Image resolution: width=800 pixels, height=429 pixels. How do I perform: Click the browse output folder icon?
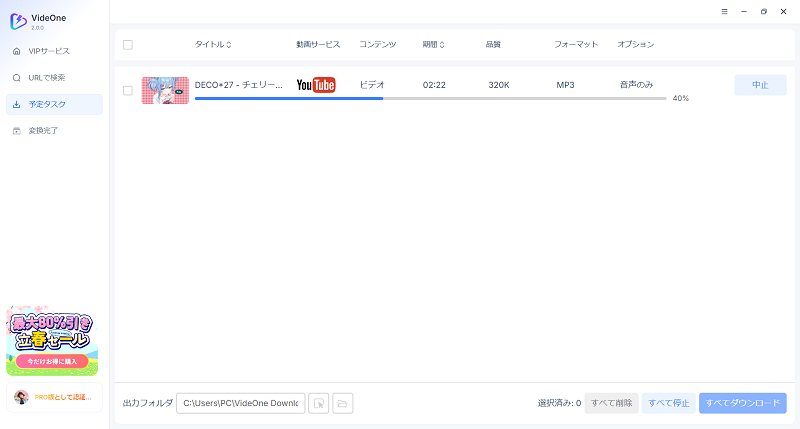[318, 403]
